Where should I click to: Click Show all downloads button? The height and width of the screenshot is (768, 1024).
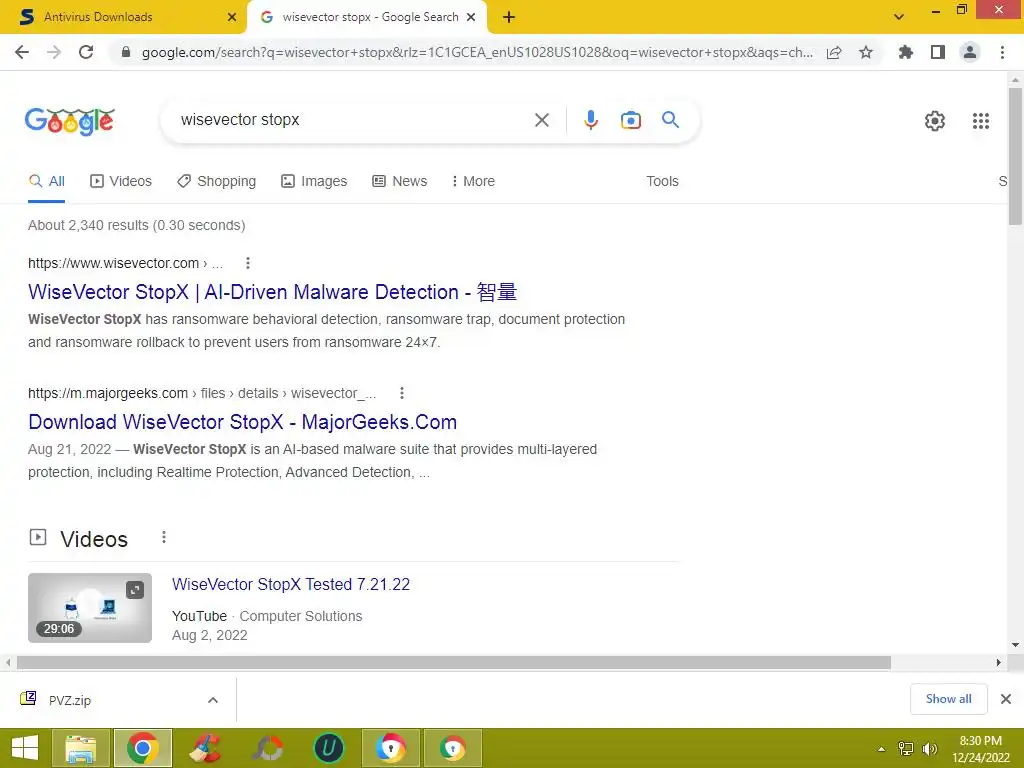coord(948,699)
